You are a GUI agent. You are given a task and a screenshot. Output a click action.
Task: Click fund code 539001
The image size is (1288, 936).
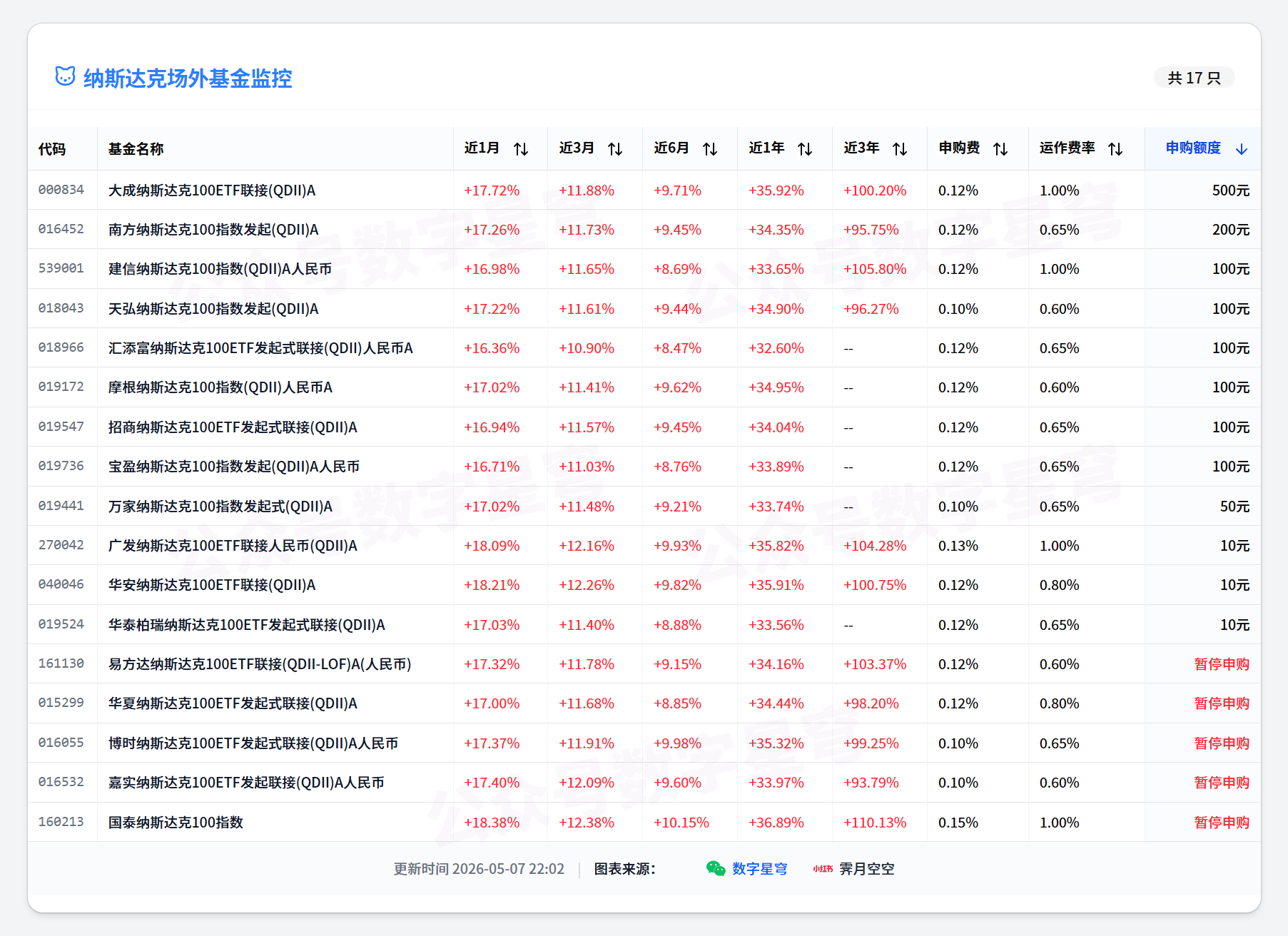61,268
